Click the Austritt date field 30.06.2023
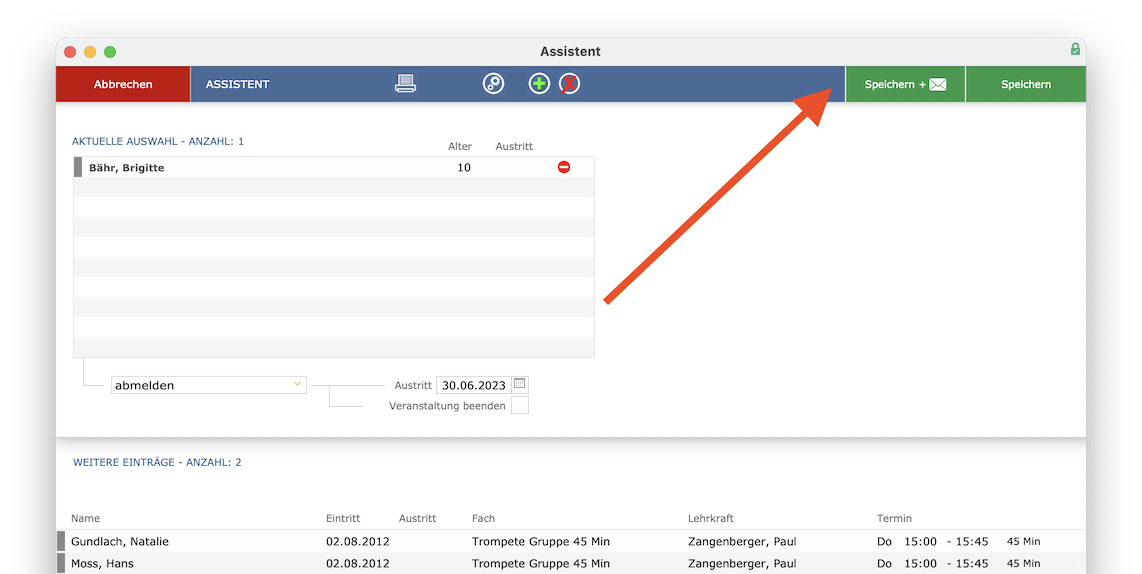 pyautogui.click(x=473, y=385)
